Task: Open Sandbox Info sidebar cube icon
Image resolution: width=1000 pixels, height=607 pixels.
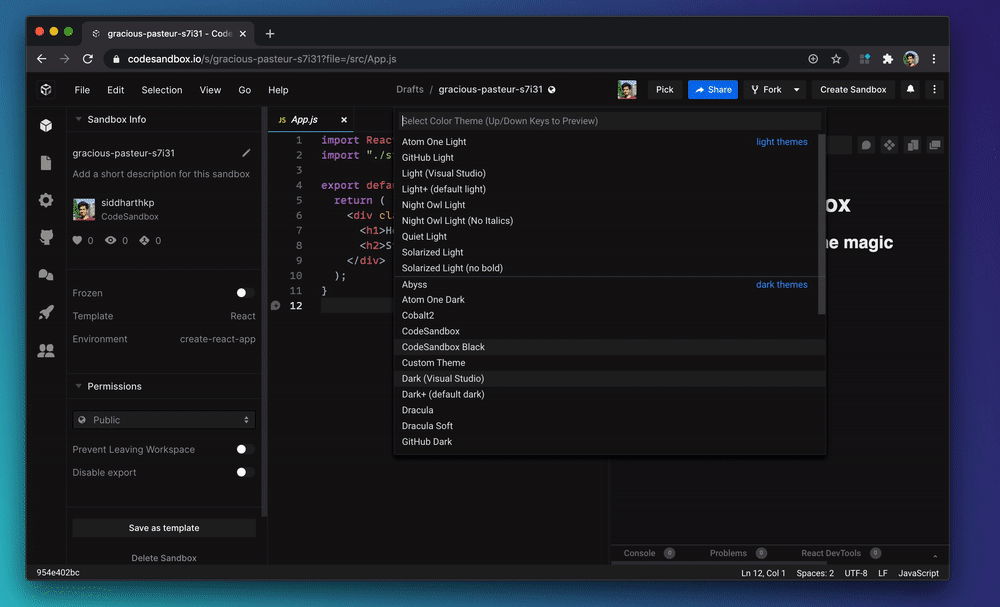Action: point(46,126)
